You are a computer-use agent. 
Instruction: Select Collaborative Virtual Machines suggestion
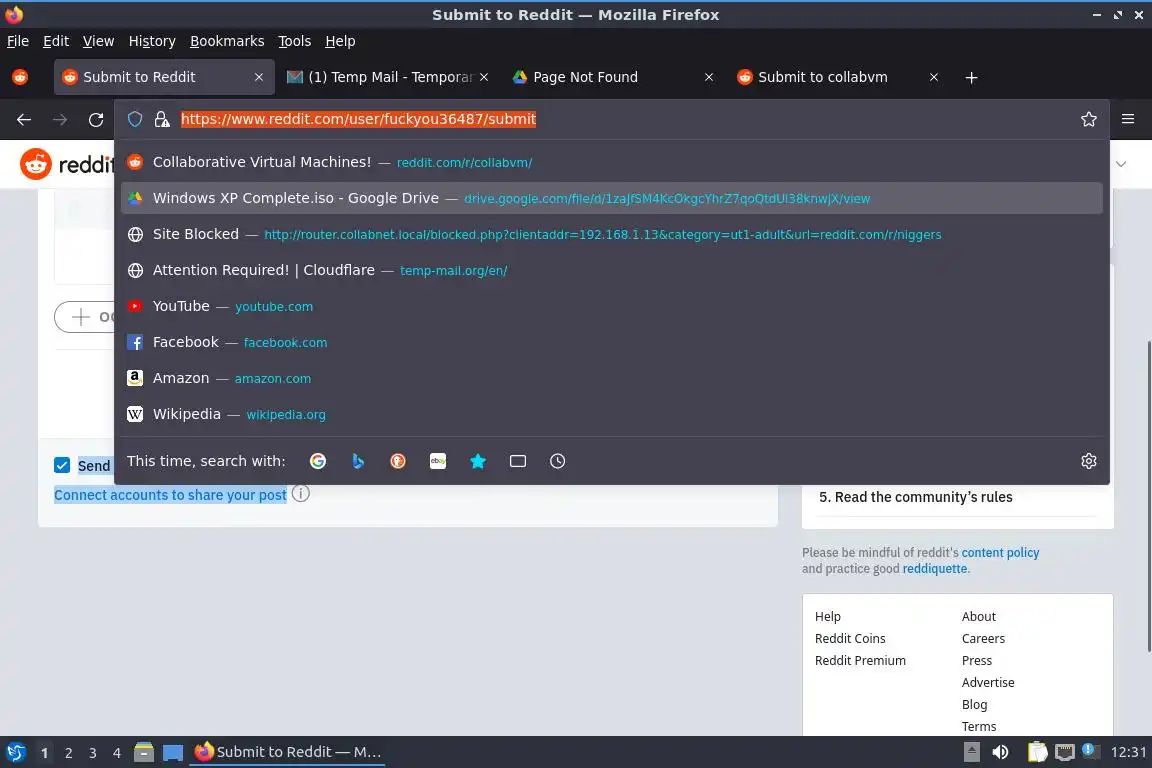click(x=611, y=162)
